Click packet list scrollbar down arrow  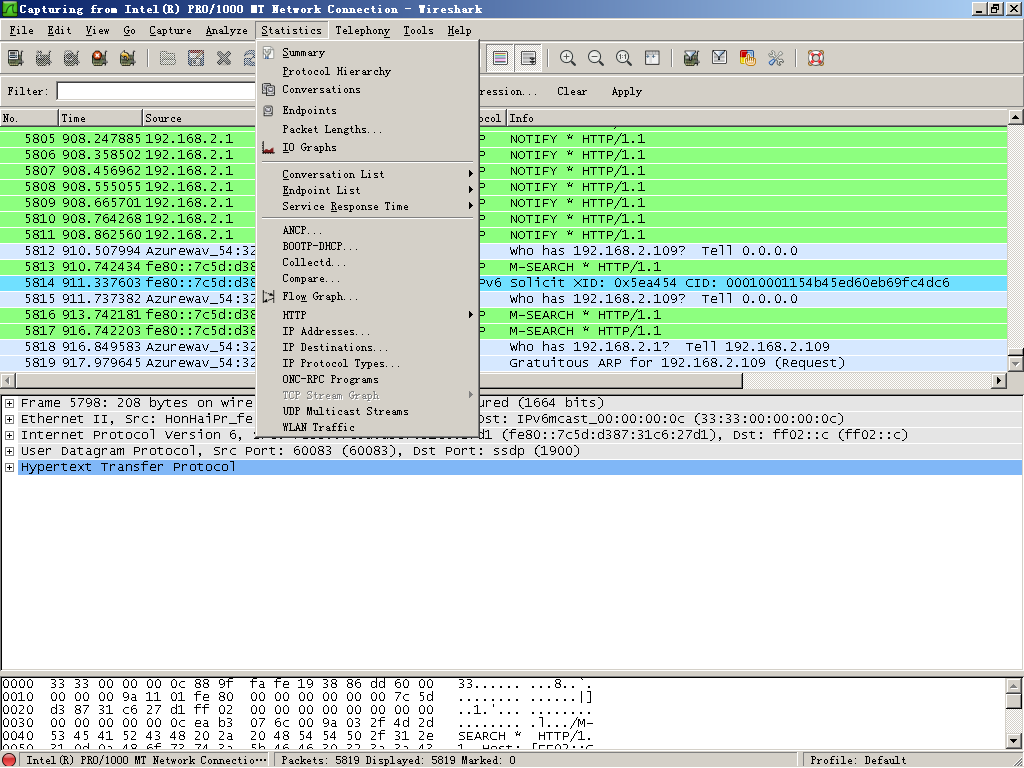(1016, 362)
